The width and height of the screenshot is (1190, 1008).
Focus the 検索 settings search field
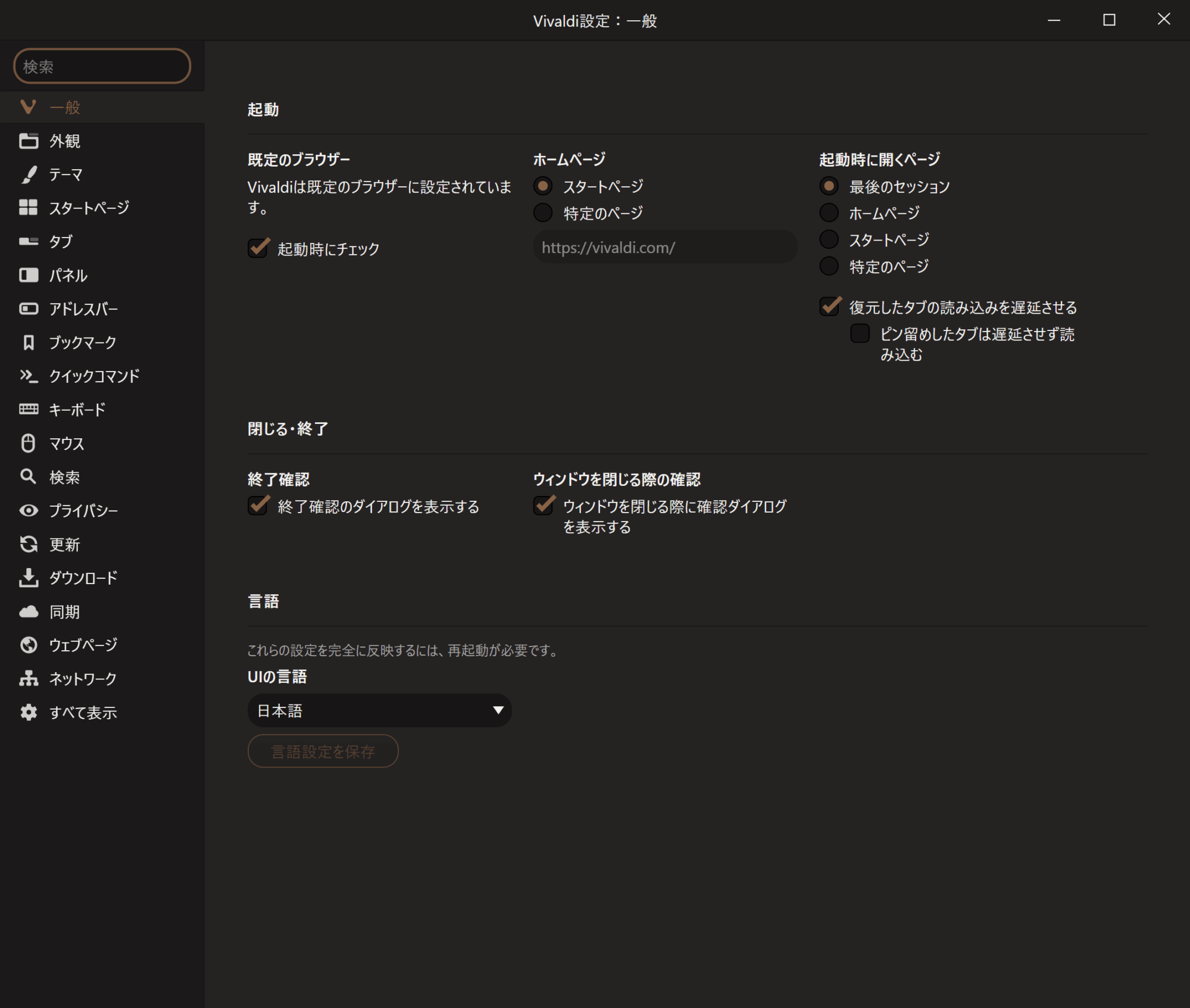102,66
